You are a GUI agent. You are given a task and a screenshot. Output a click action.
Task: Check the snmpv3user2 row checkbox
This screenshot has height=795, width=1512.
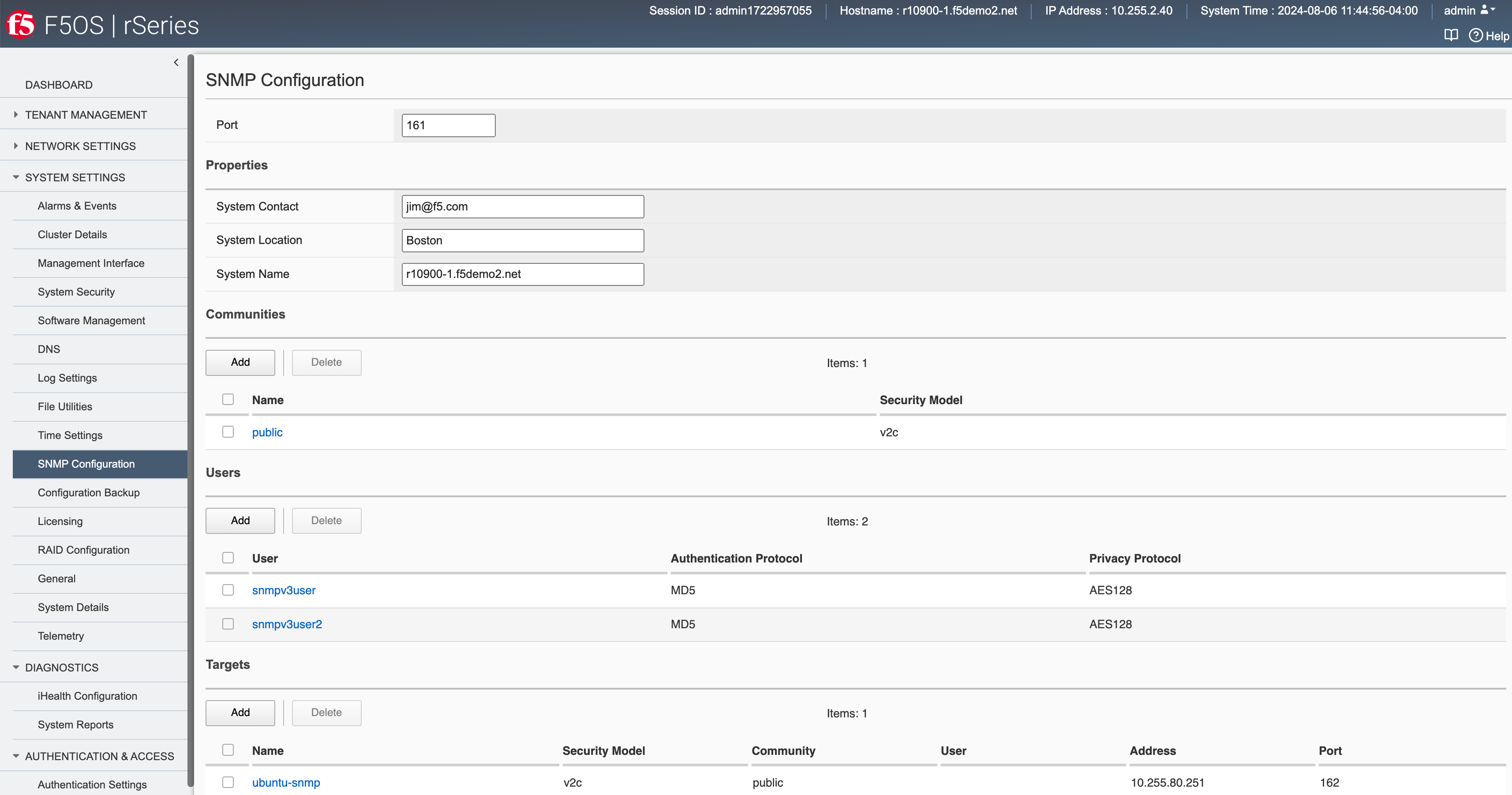pyautogui.click(x=228, y=624)
